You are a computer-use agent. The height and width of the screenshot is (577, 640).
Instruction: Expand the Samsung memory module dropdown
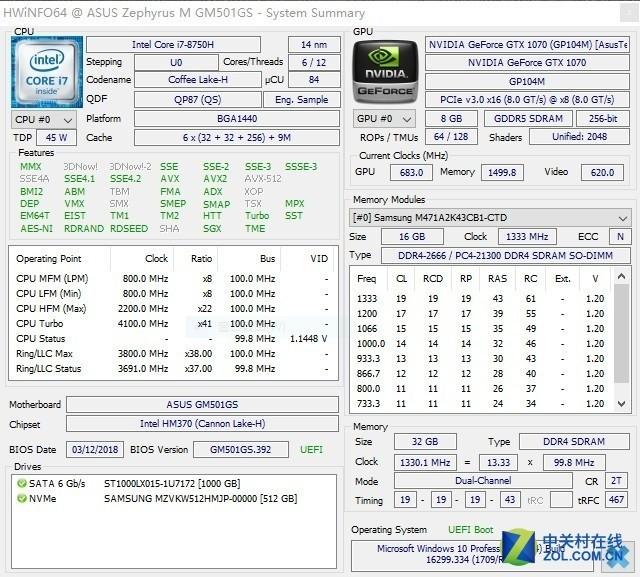click(x=490, y=217)
